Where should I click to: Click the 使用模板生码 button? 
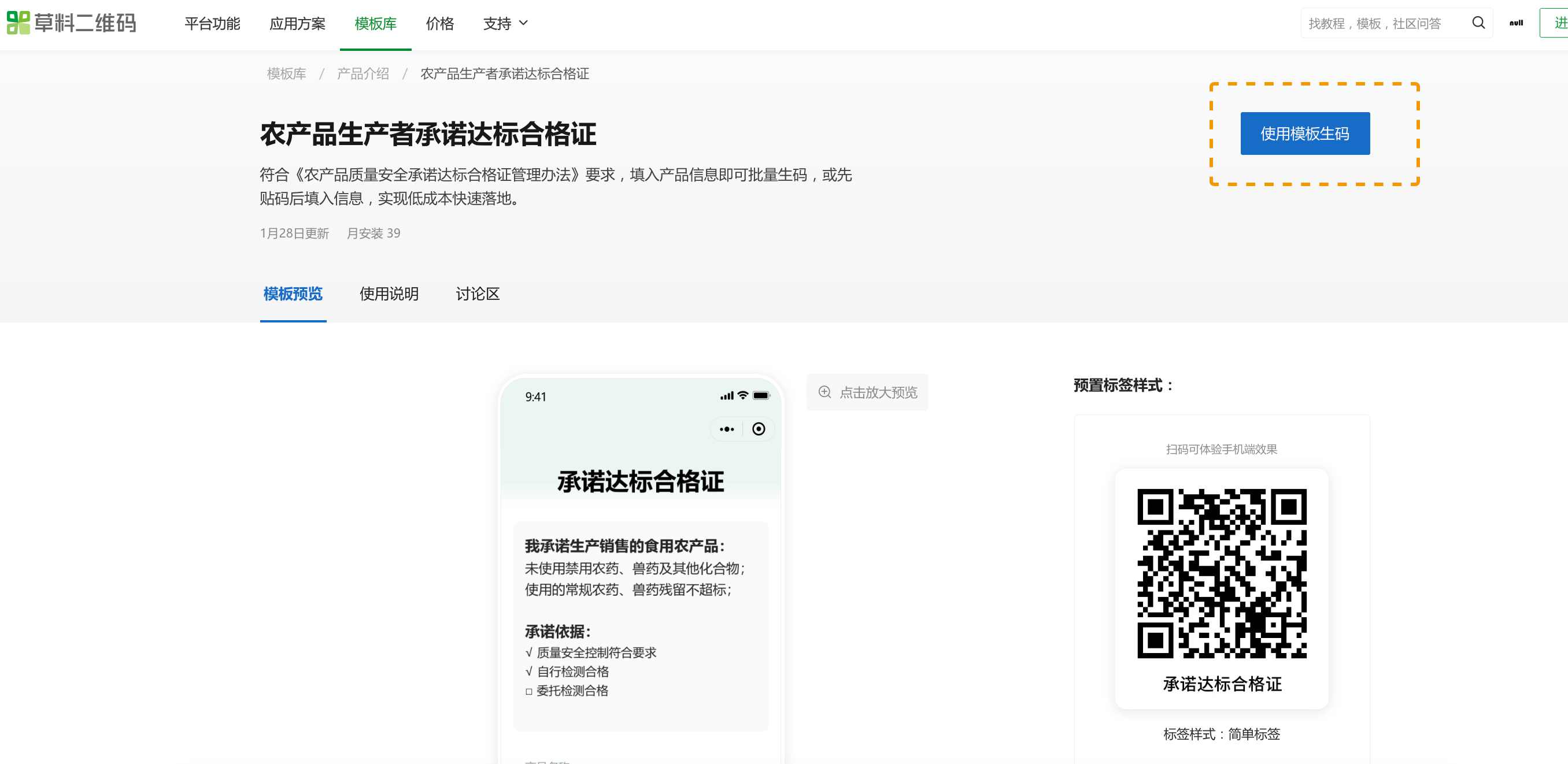tap(1304, 133)
